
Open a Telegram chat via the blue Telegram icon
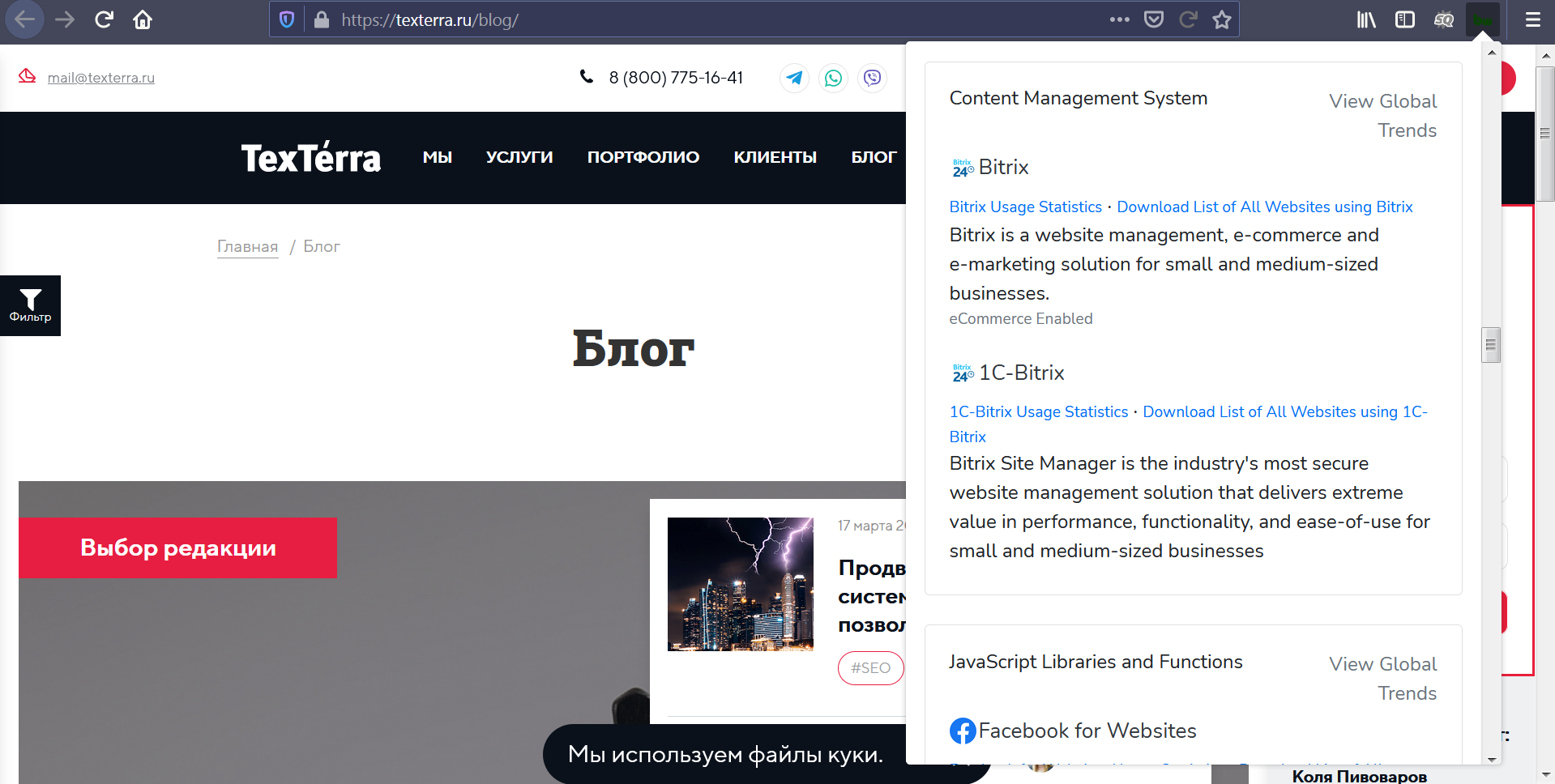[794, 78]
